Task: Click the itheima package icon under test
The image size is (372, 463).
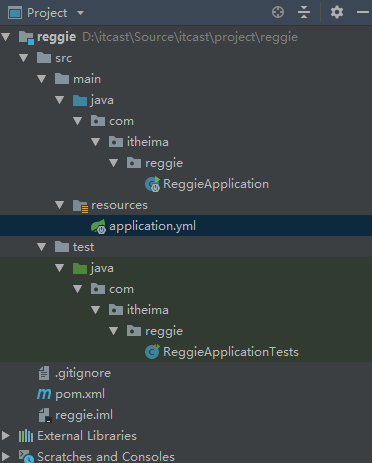Action: (x=116, y=310)
